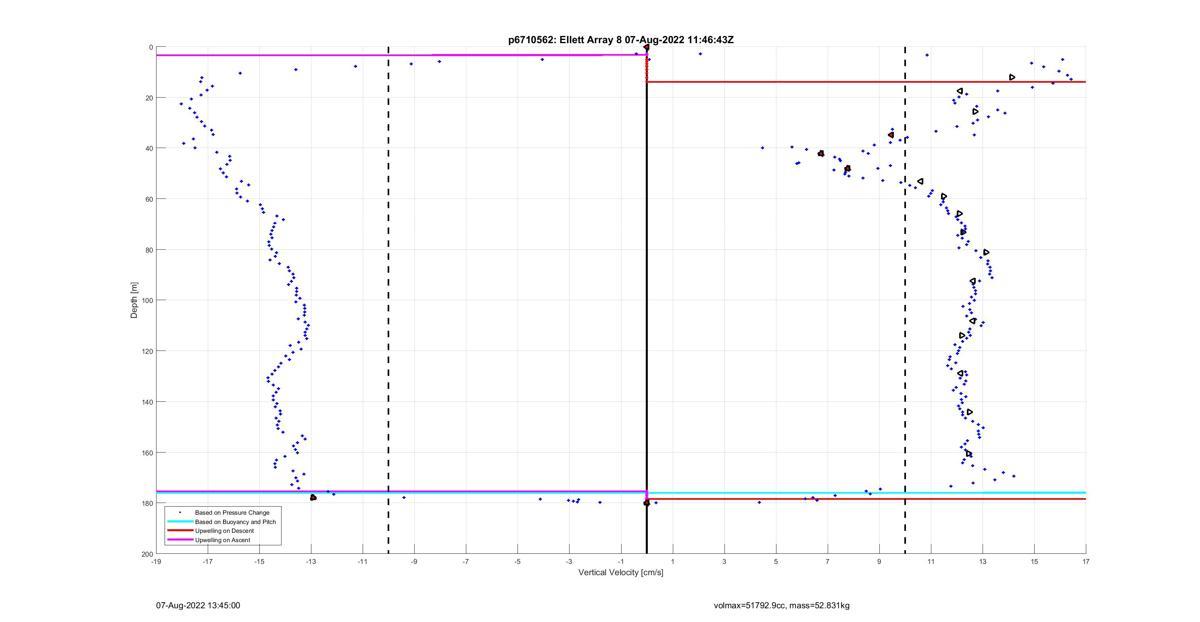
Task: Click x-axis tick label '-17'
Action: tap(208, 561)
